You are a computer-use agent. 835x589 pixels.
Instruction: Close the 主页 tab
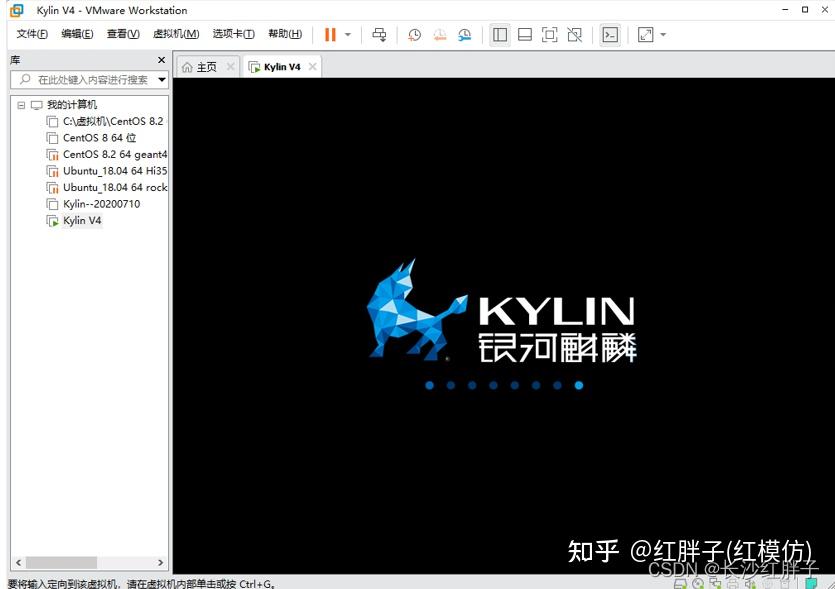[x=231, y=67]
